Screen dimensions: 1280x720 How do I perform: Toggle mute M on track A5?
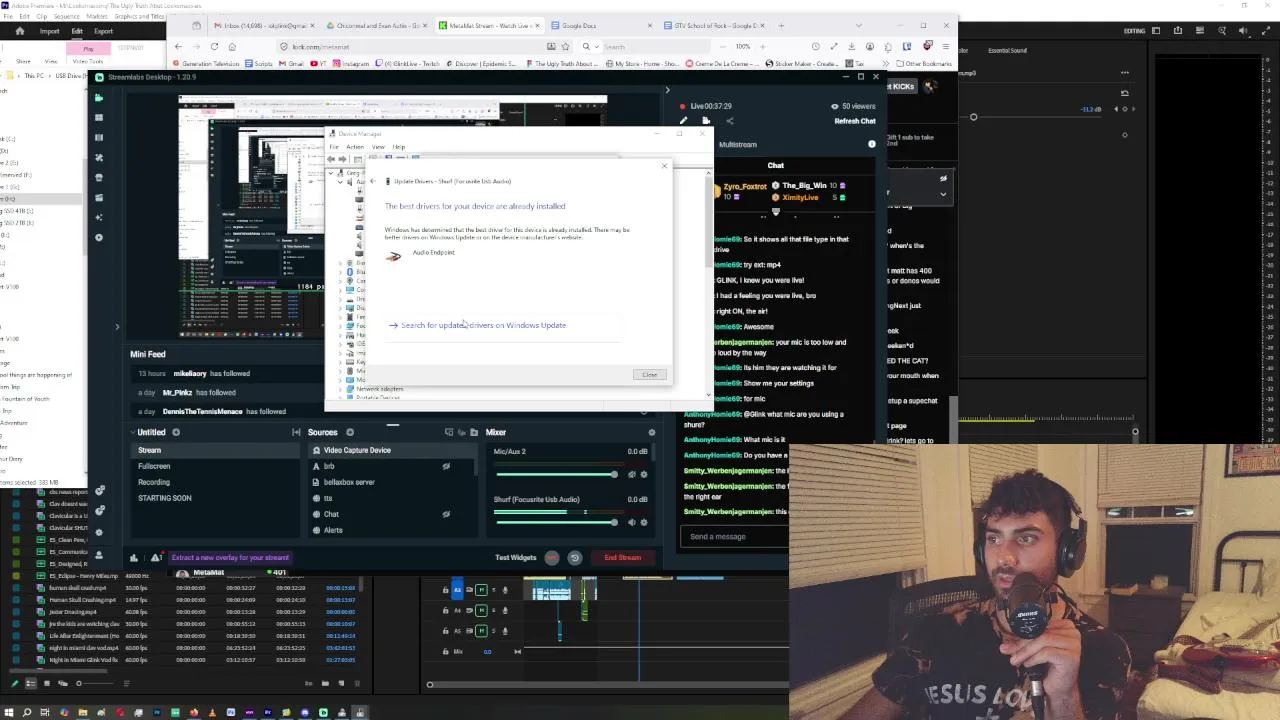[481, 630]
